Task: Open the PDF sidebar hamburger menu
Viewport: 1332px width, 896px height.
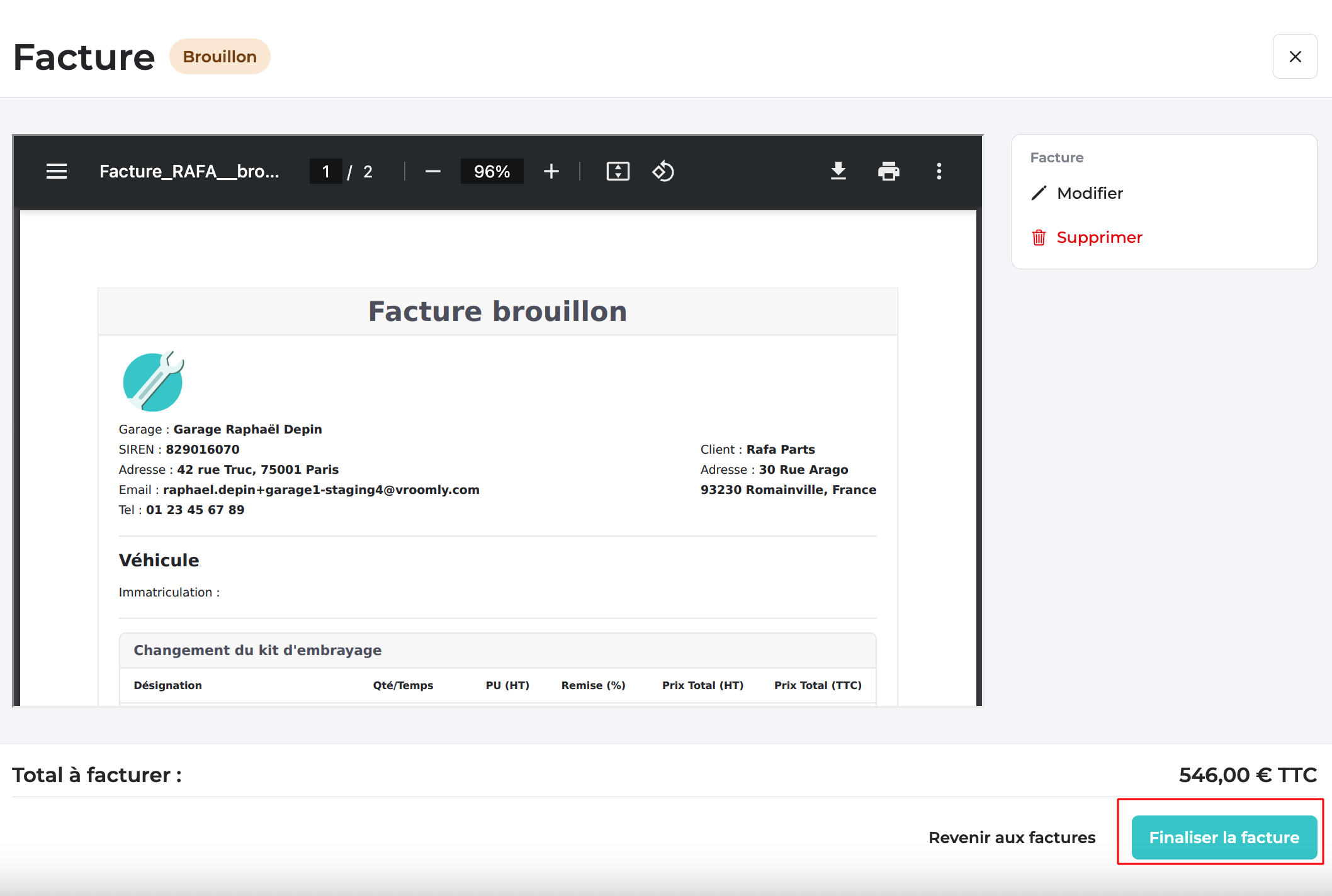Action: [x=57, y=171]
